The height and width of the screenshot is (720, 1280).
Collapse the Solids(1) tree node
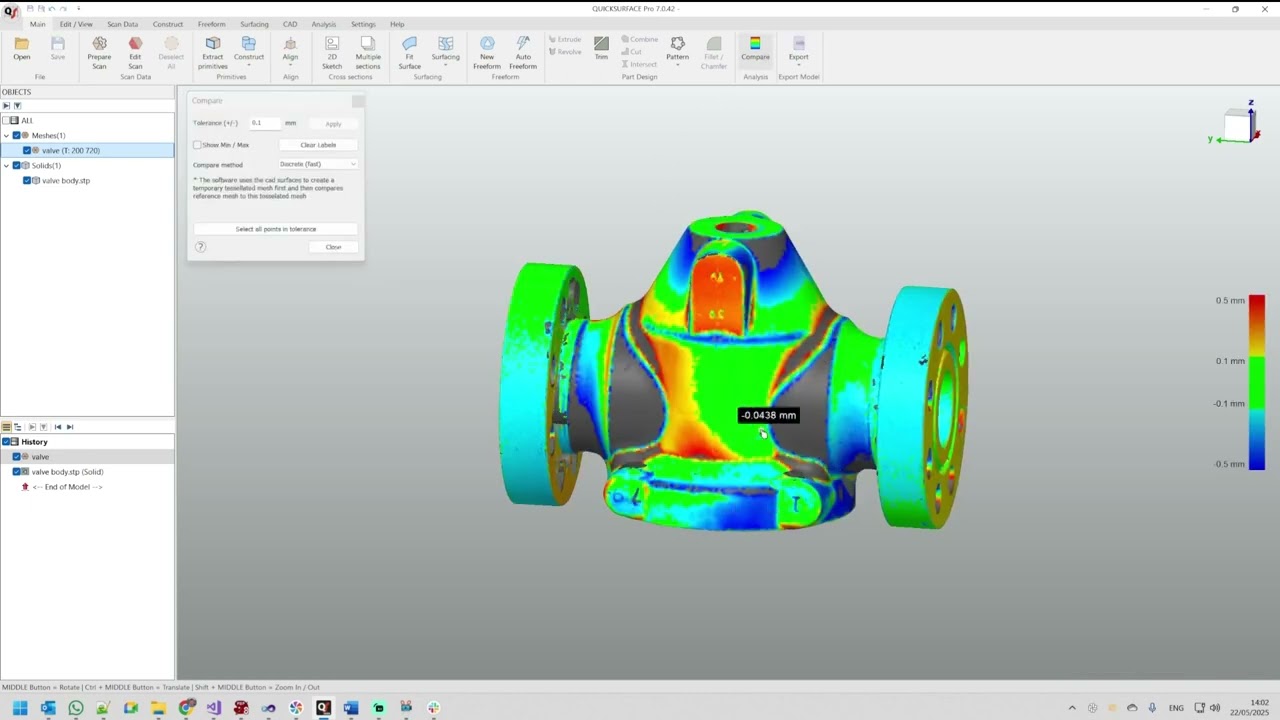tap(6, 165)
